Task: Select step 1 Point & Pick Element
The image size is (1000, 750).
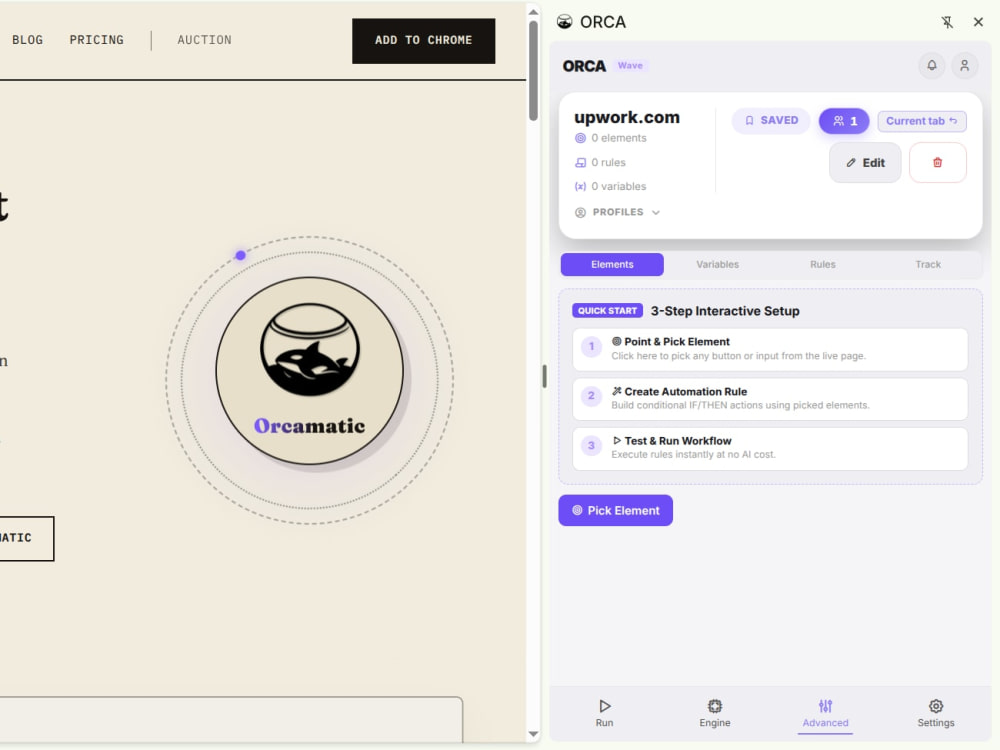Action: (770, 349)
